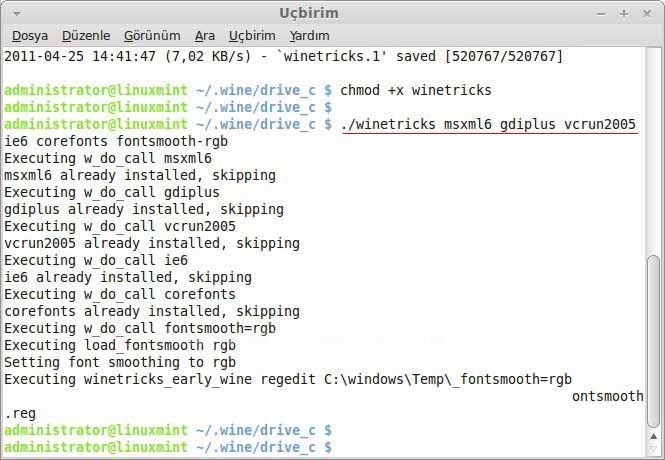Image resolution: width=665 pixels, height=460 pixels.
Task: Open the Görünüm menu
Action: [151, 35]
